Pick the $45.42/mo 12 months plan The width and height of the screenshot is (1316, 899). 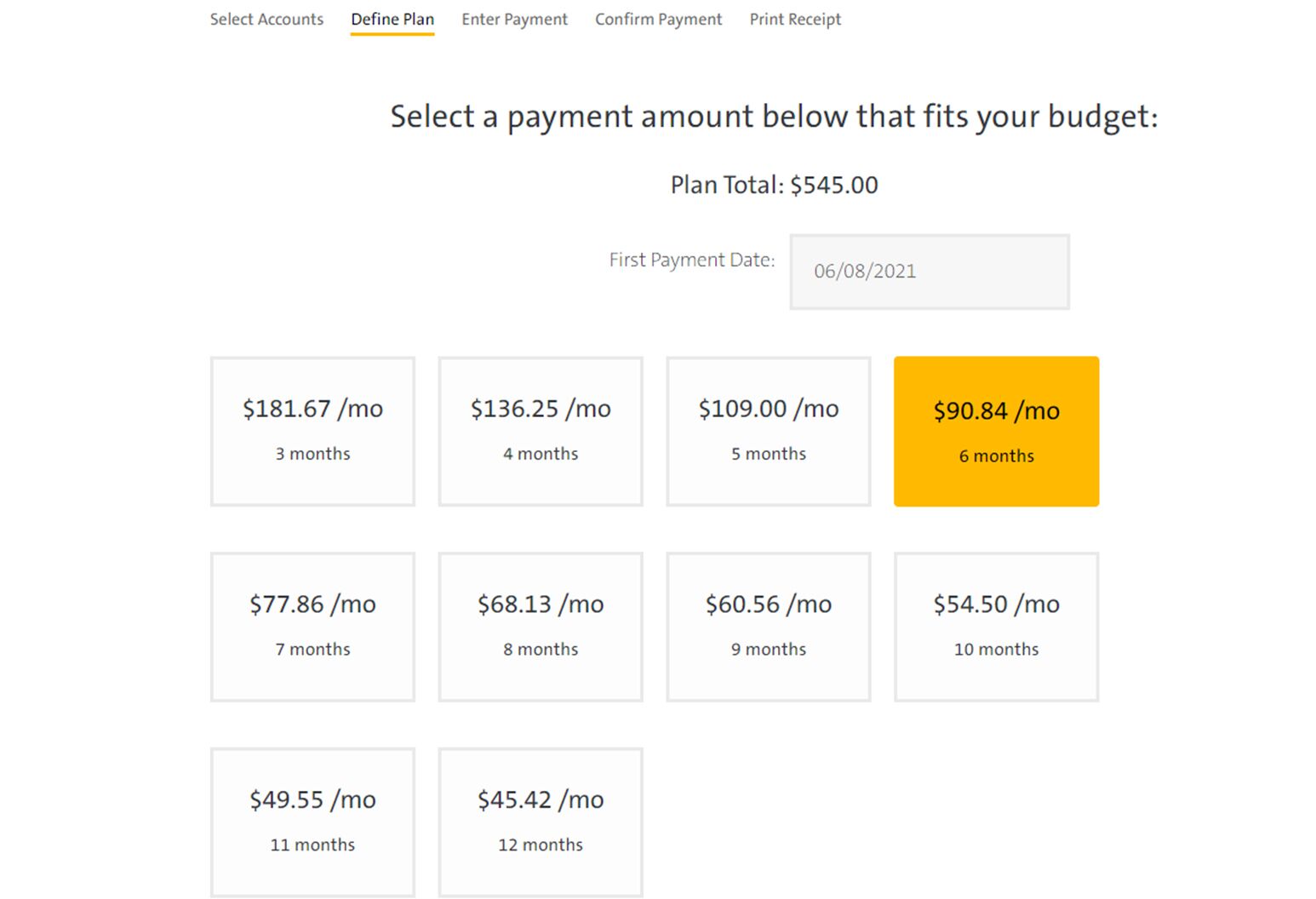click(x=541, y=822)
